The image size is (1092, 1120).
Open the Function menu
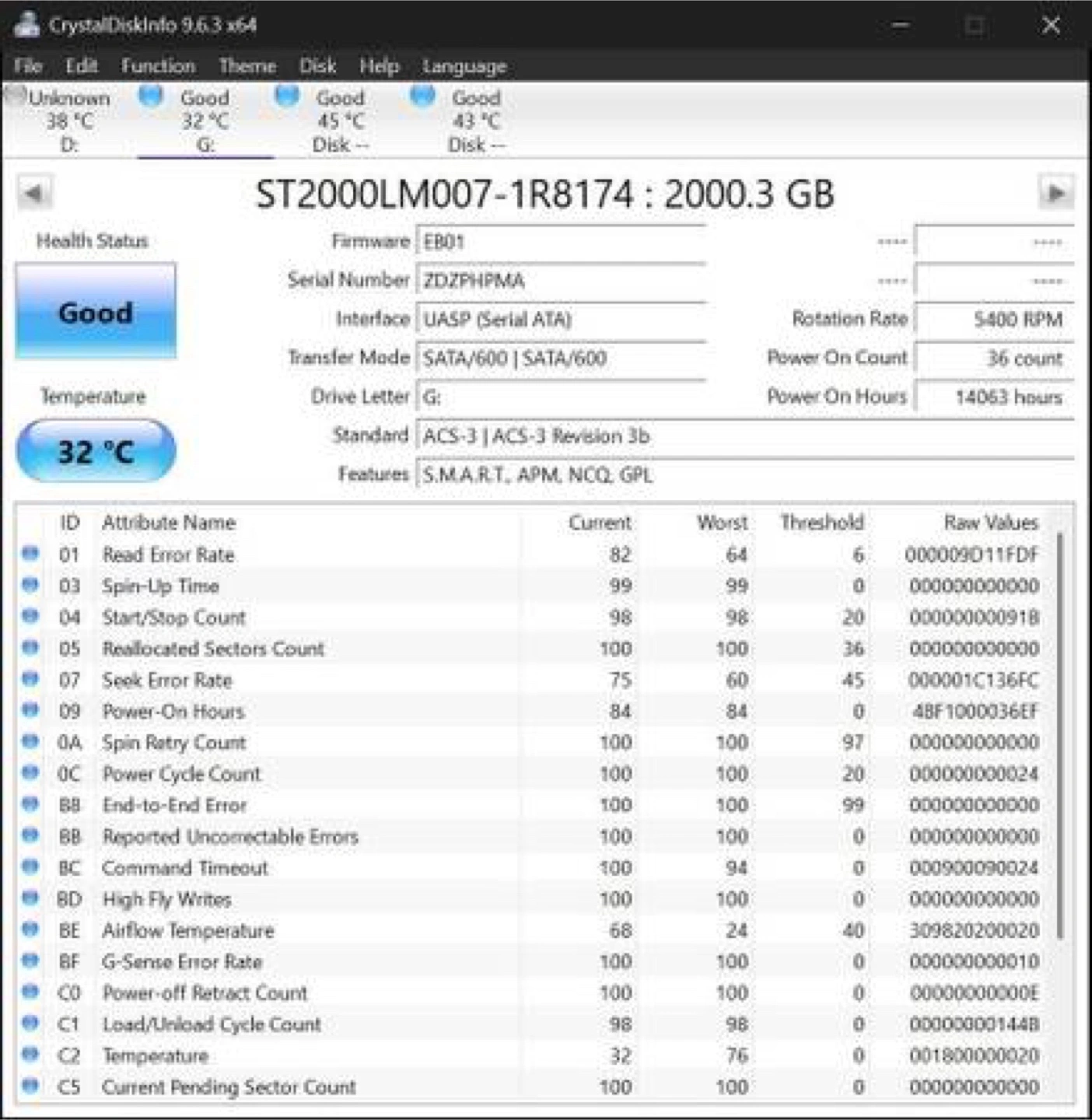(x=158, y=66)
